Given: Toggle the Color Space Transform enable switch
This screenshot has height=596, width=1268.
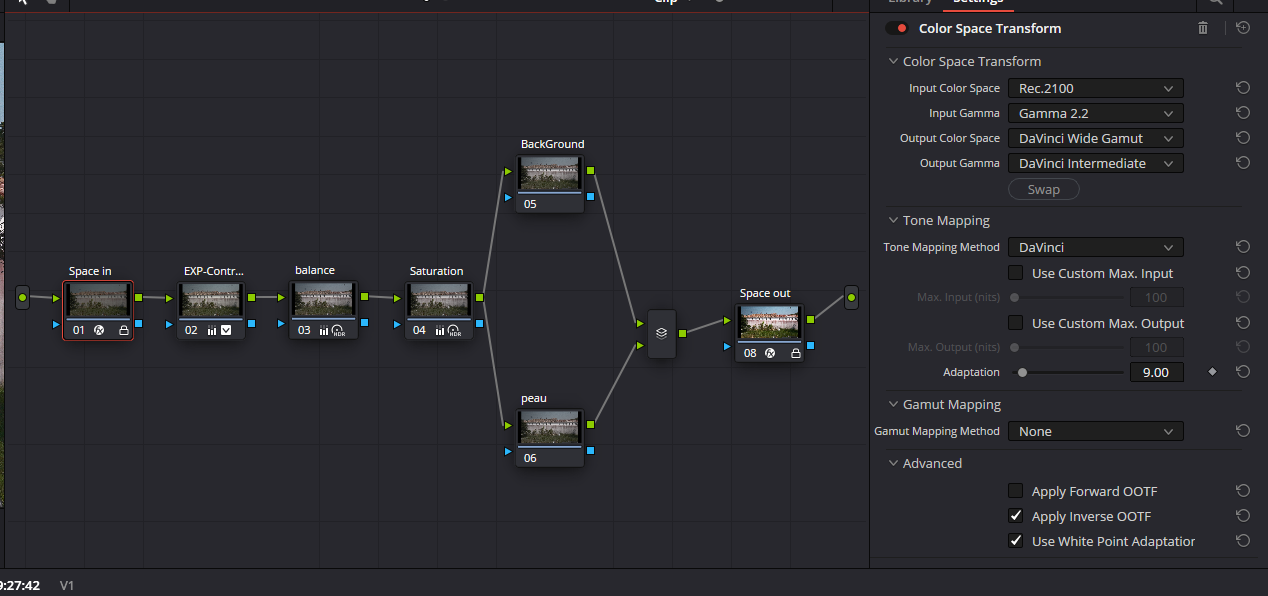Looking at the screenshot, I should (x=896, y=29).
